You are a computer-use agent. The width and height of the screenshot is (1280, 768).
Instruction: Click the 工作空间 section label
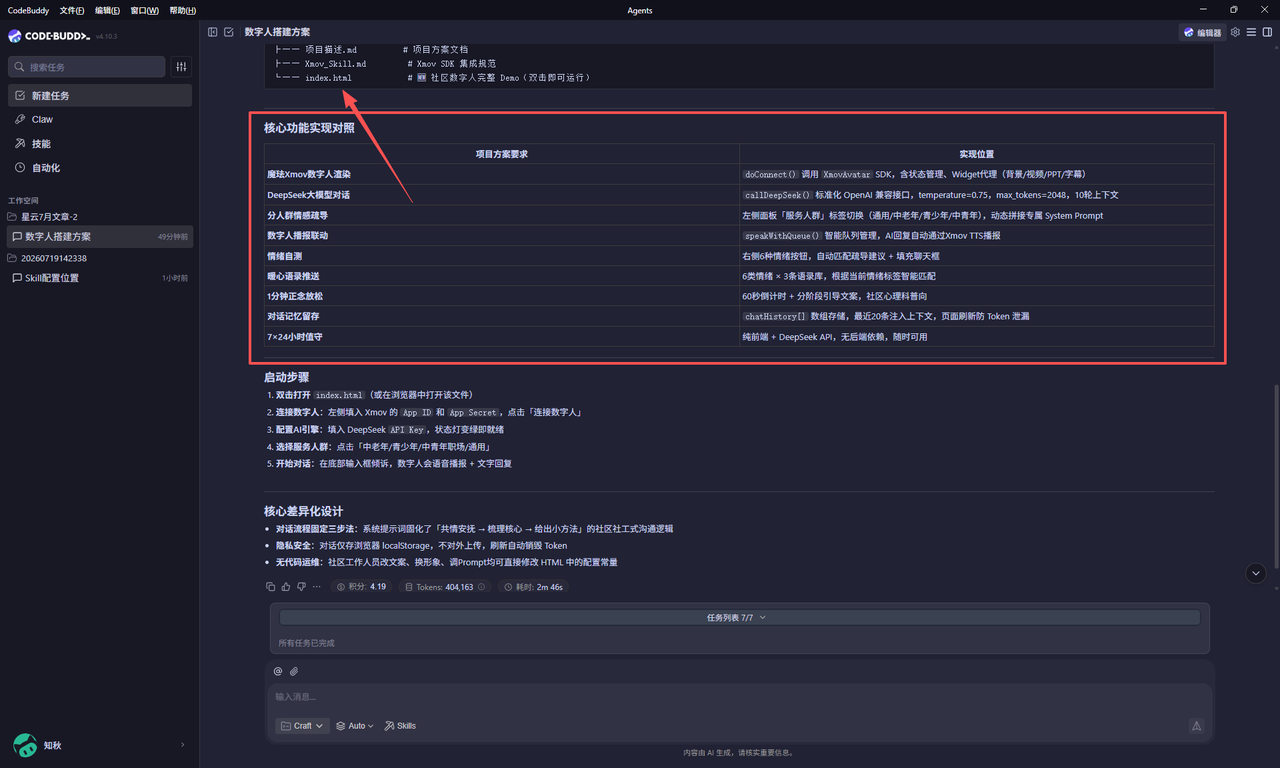coord(23,200)
